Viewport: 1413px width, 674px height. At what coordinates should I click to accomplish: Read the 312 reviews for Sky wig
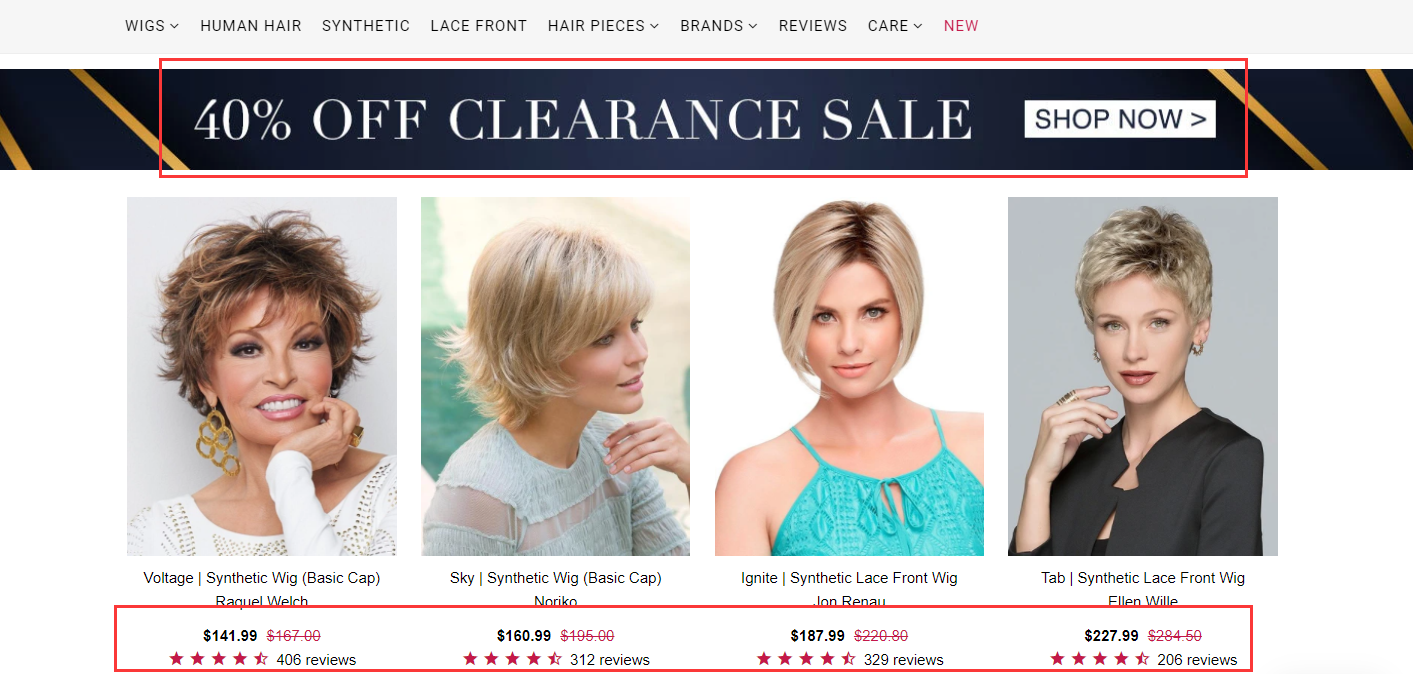[610, 660]
